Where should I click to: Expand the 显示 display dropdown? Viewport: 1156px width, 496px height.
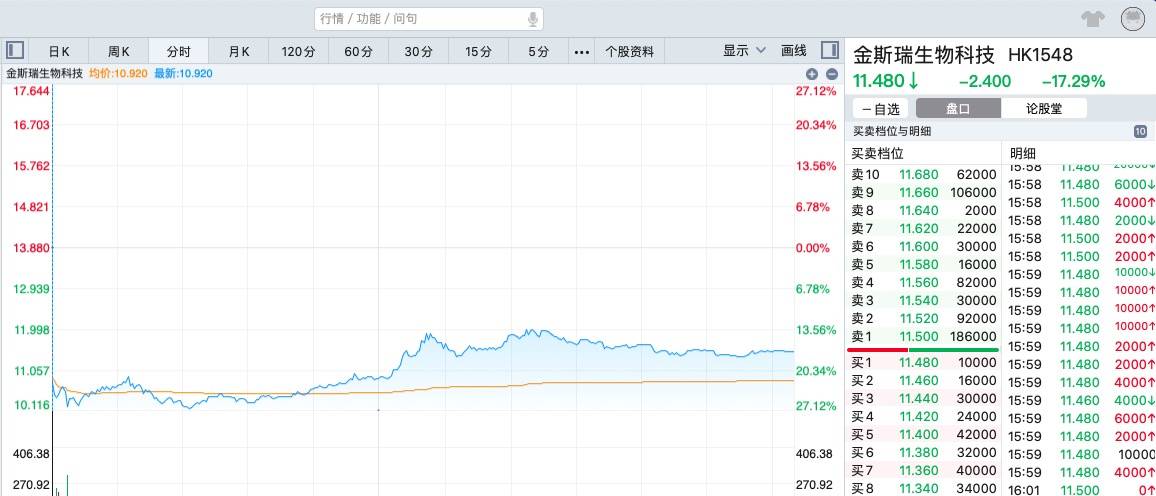(744, 51)
